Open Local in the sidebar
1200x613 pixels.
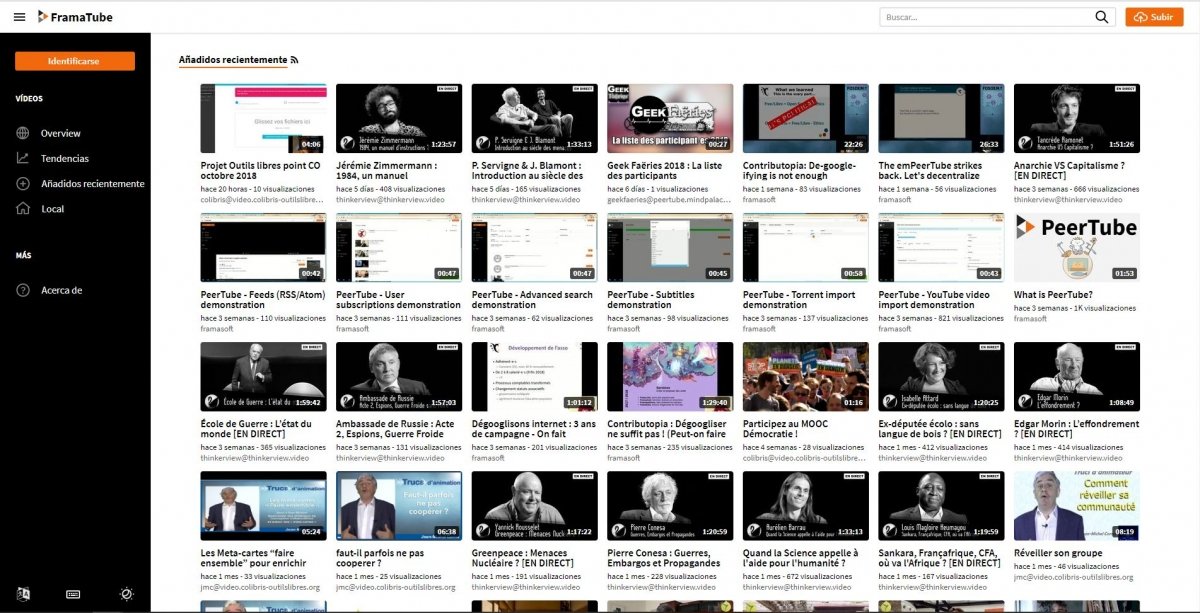pos(53,208)
